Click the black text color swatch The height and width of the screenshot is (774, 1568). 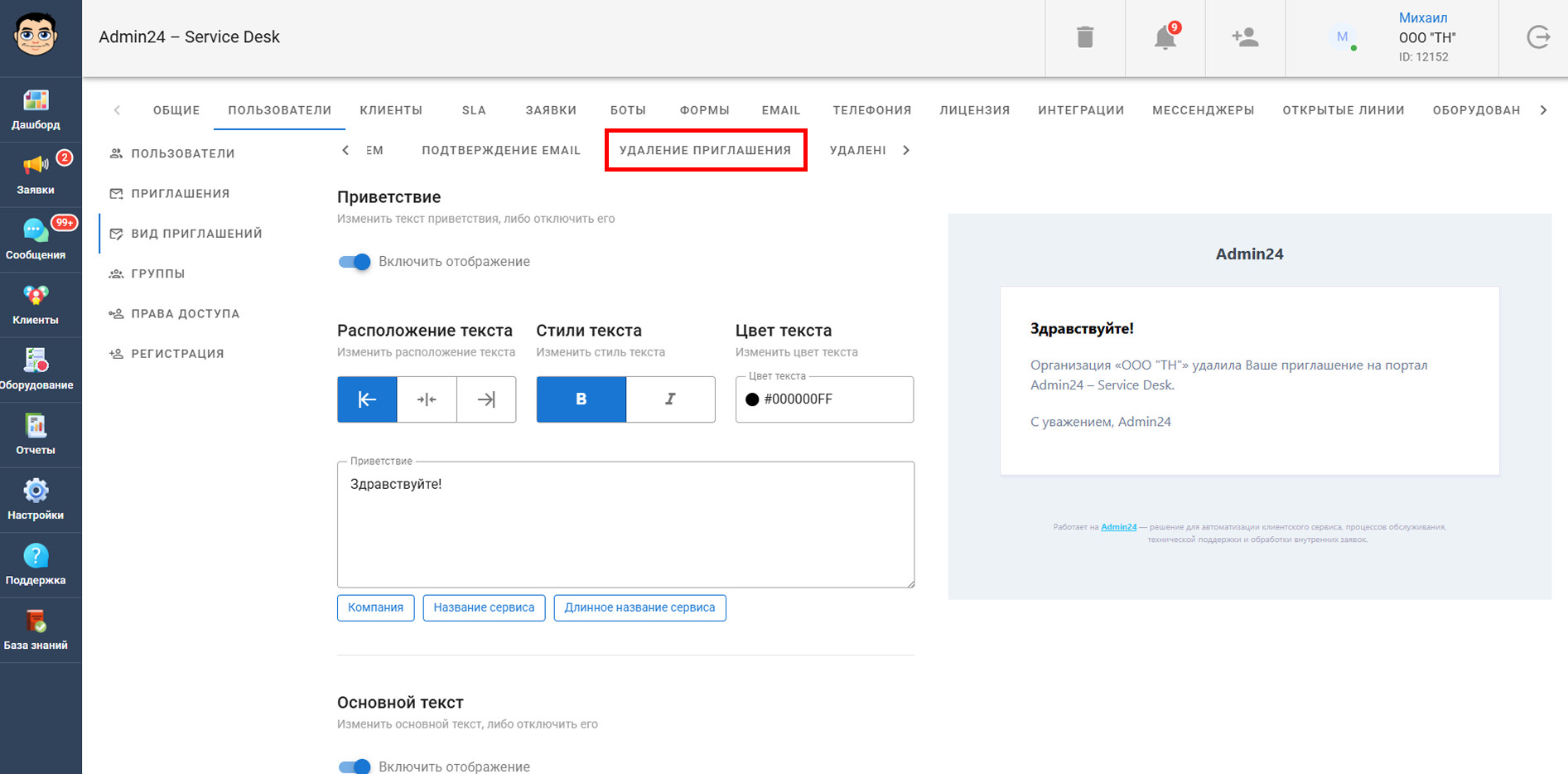[x=752, y=399]
